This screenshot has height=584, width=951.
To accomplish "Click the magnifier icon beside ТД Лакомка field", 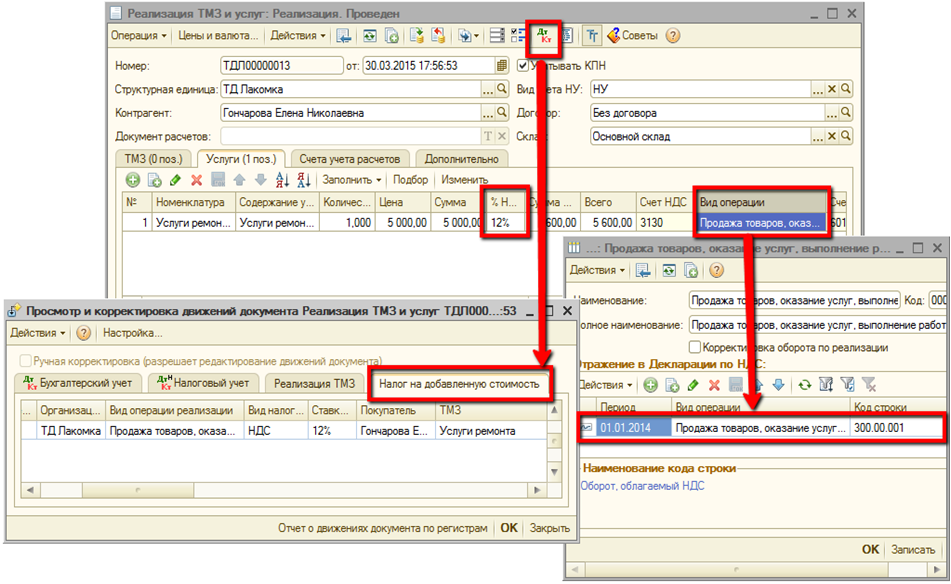I will pos(504,90).
